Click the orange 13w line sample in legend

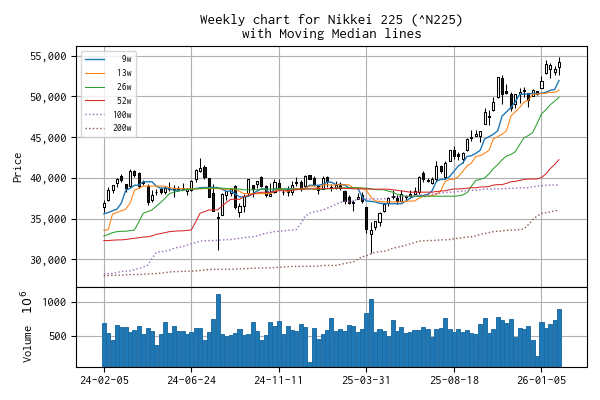95,73
